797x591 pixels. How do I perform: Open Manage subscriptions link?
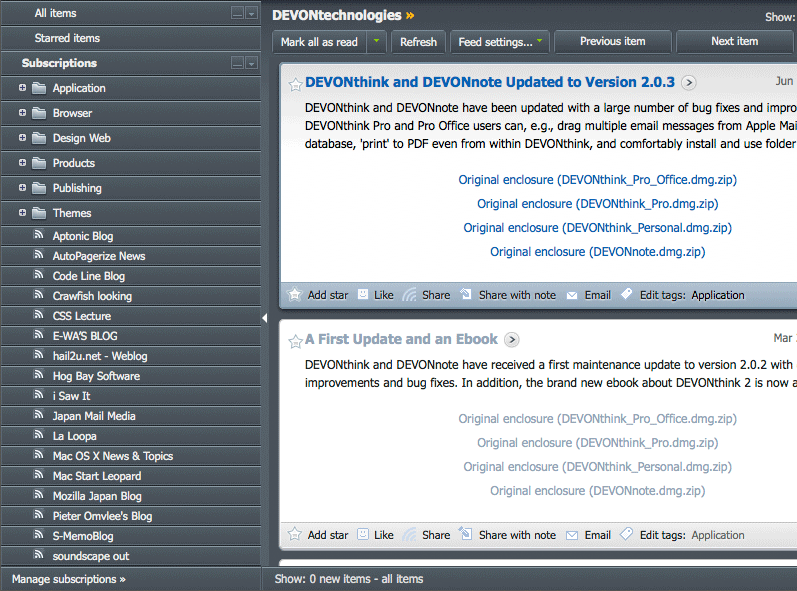(x=69, y=579)
